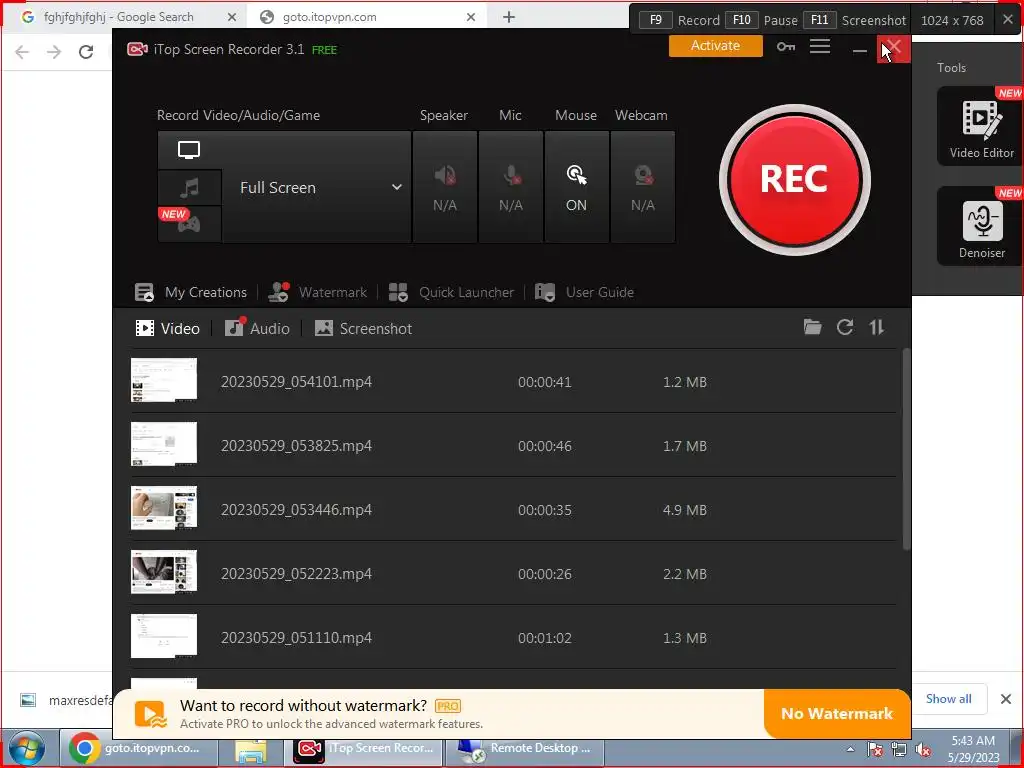
Task: Switch to the goto.itopvpn.com browser tab
Action: point(366,17)
